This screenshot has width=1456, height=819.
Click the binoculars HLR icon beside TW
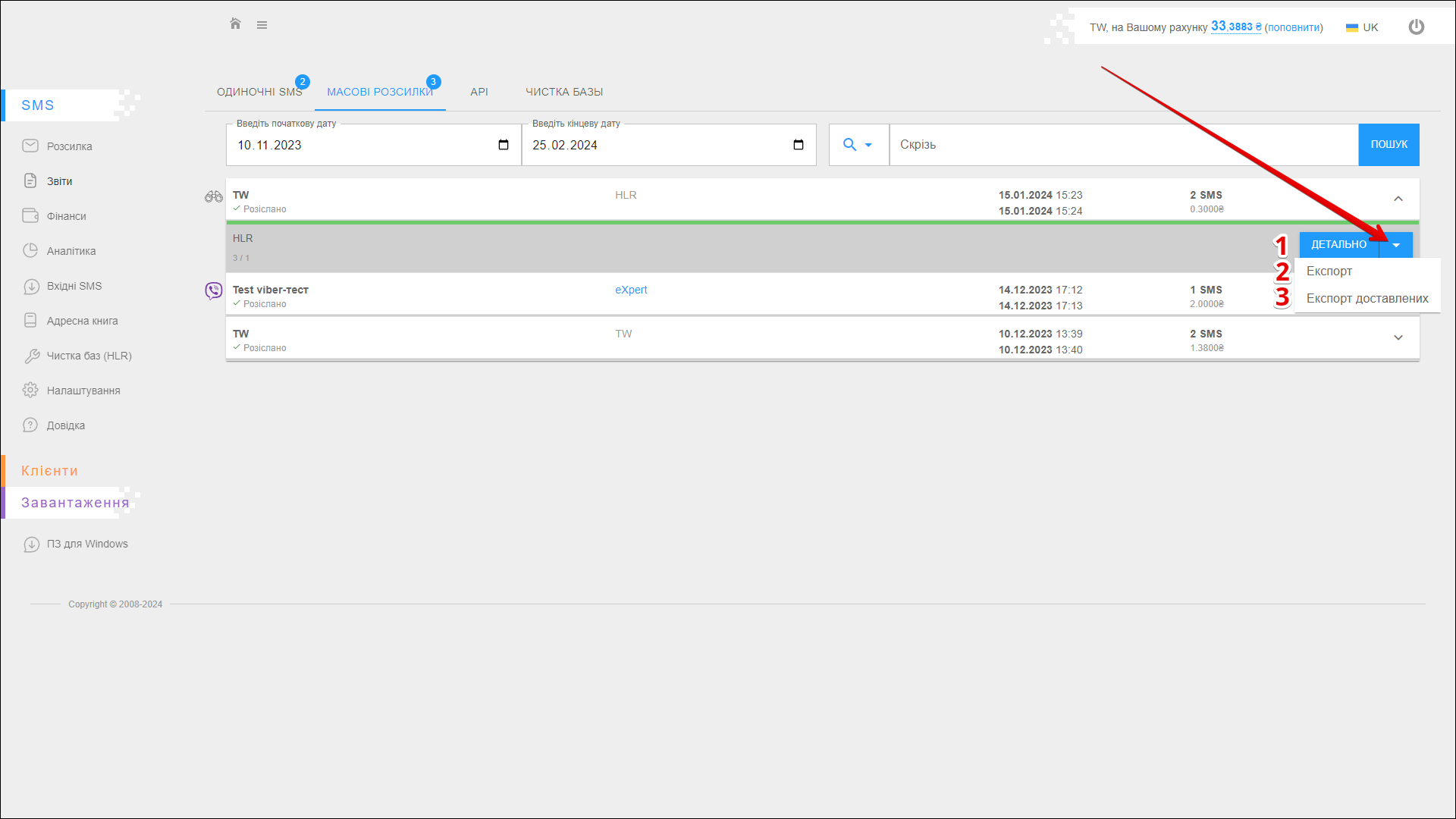(x=213, y=196)
